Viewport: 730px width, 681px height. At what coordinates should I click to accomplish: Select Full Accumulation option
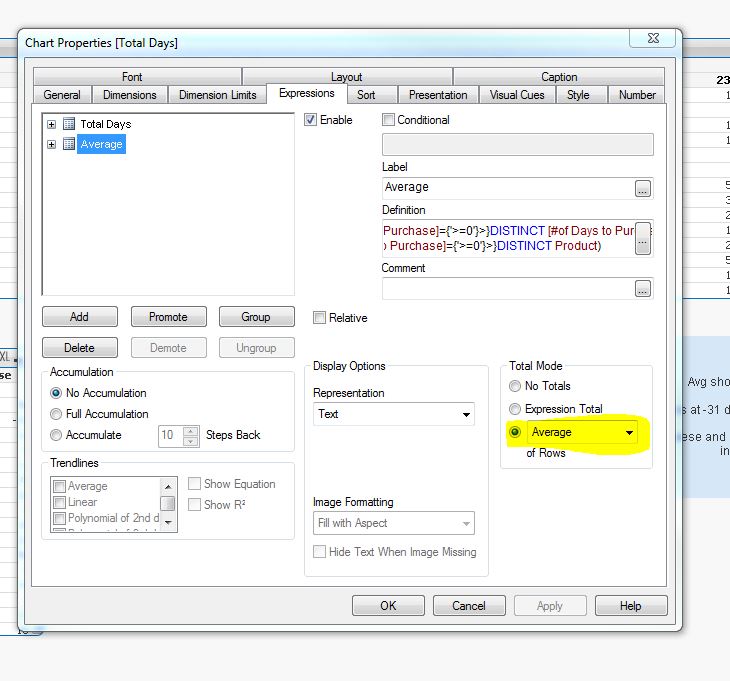(56, 414)
